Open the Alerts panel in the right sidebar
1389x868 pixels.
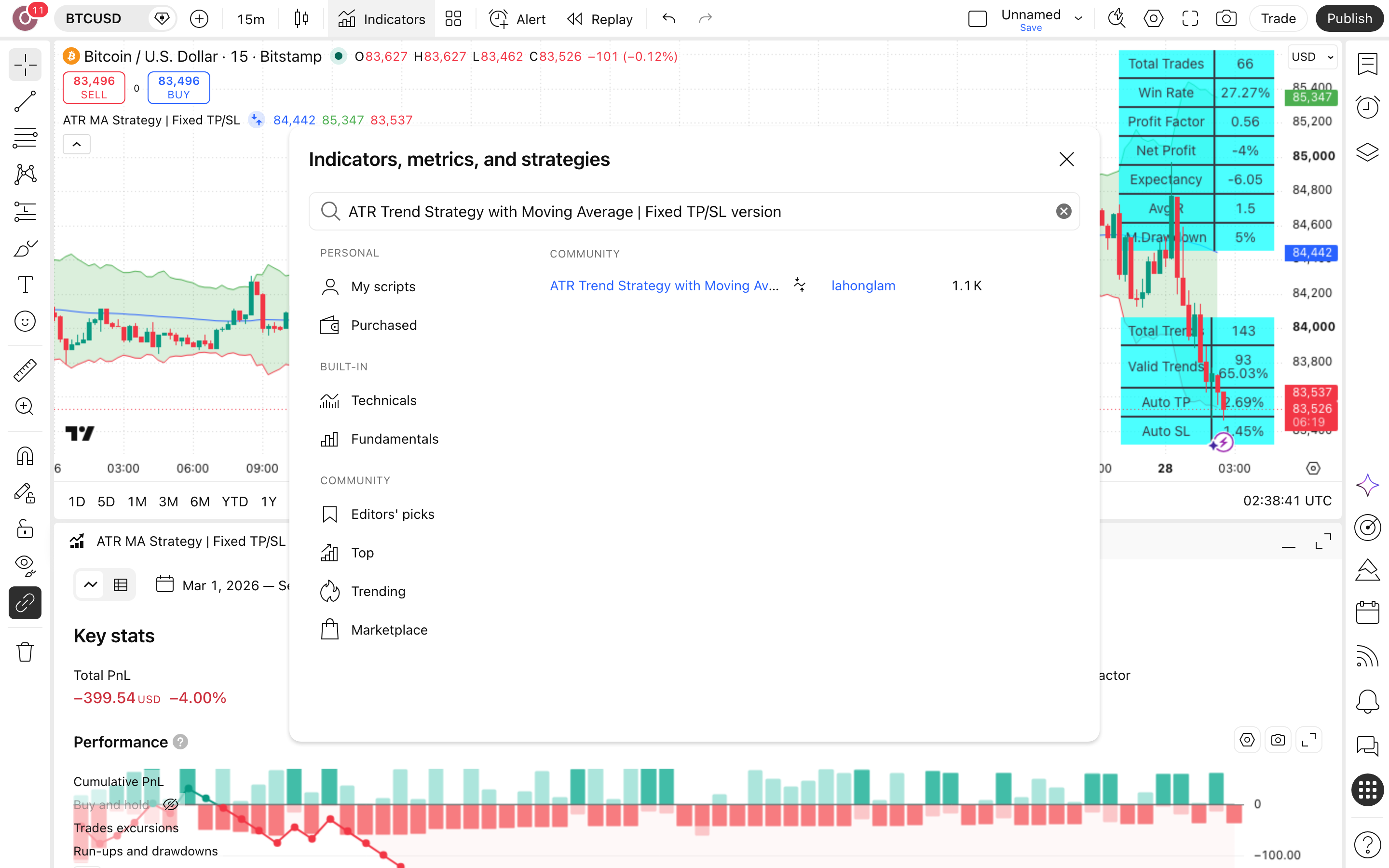(1367, 107)
